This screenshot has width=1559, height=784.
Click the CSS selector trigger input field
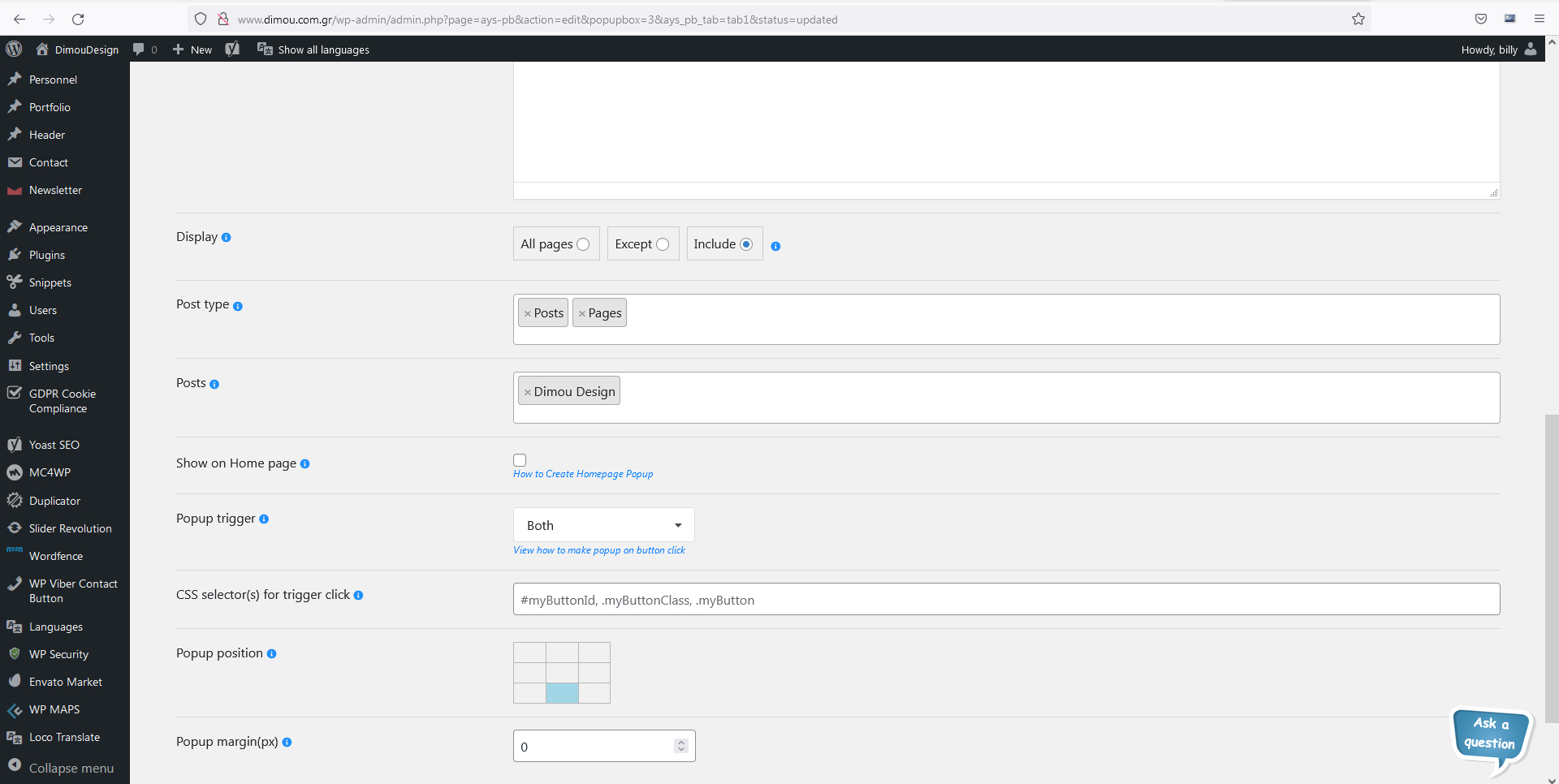point(1006,600)
